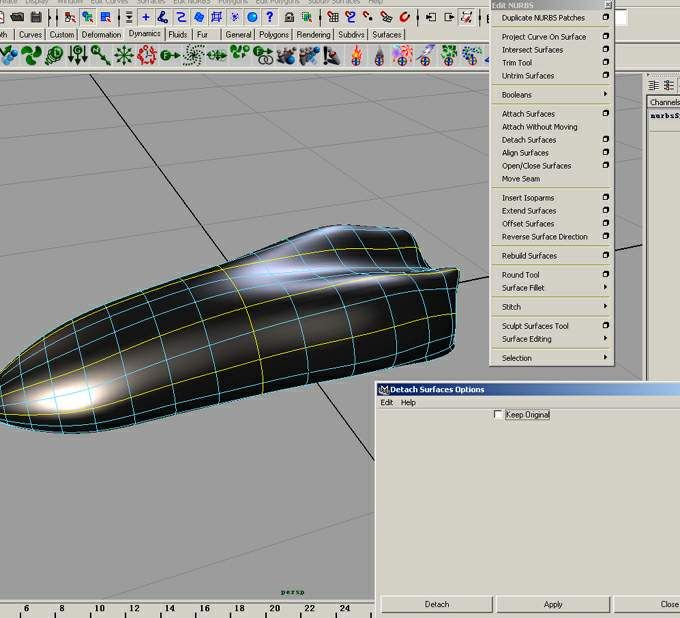Create lightning effect shelf icon

tap(425, 56)
